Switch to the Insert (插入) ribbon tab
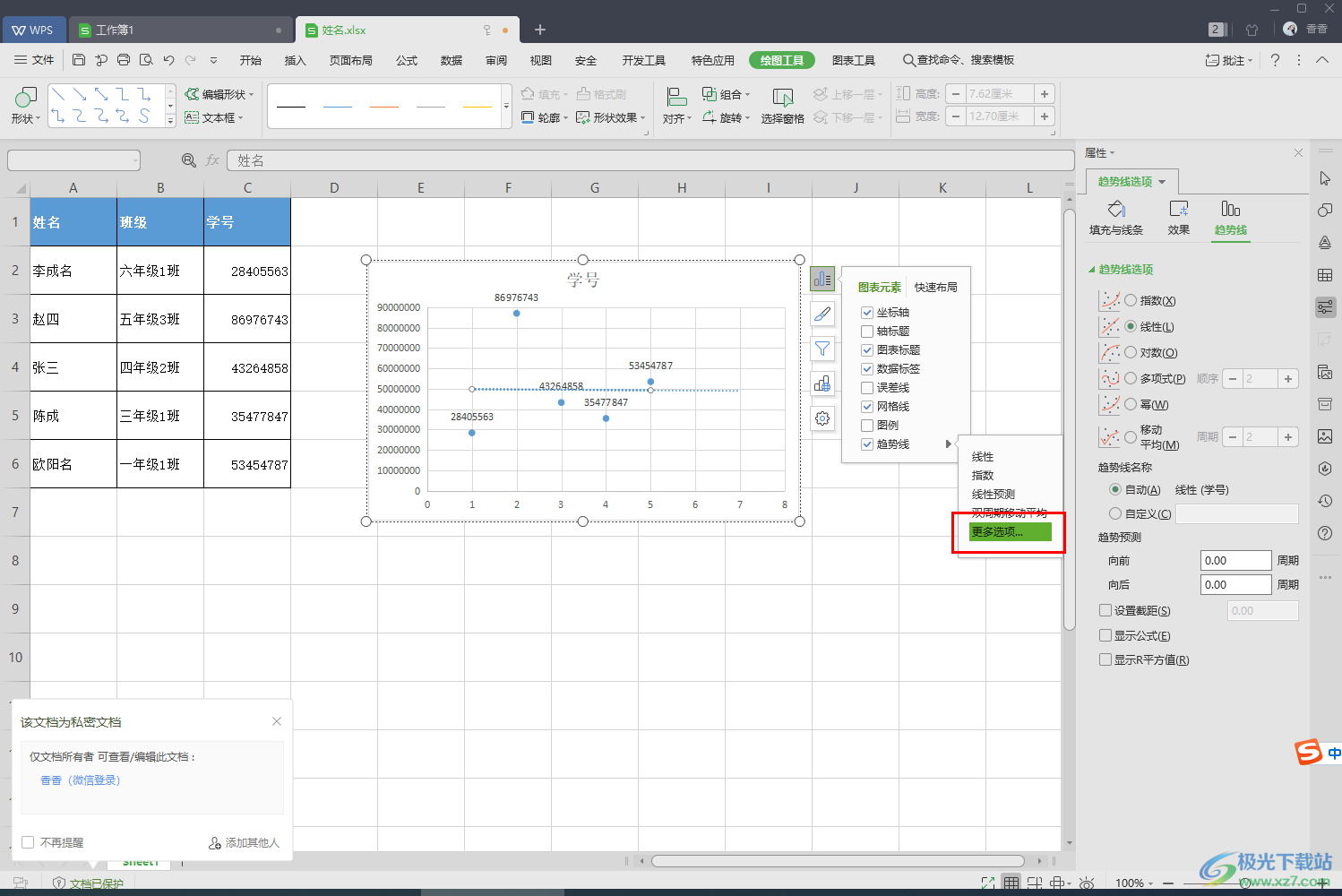The width and height of the screenshot is (1342, 896). click(x=295, y=60)
